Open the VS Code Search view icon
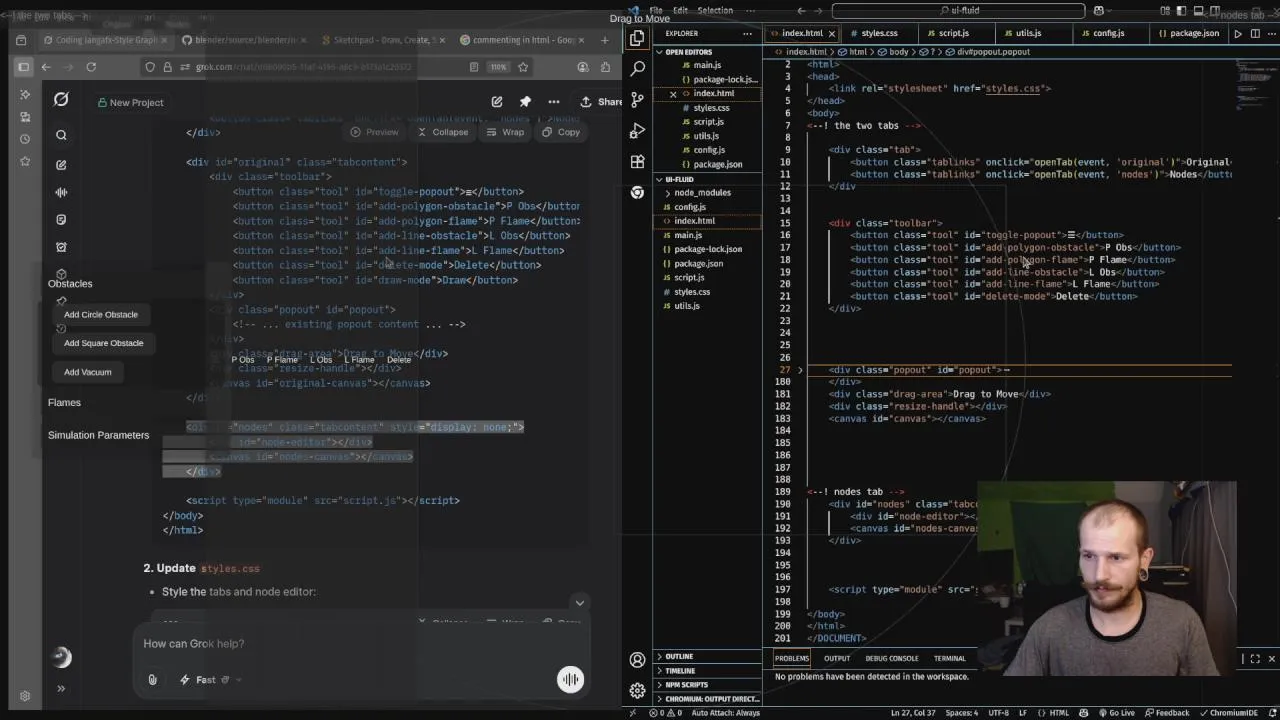1280x720 pixels. 637,68
